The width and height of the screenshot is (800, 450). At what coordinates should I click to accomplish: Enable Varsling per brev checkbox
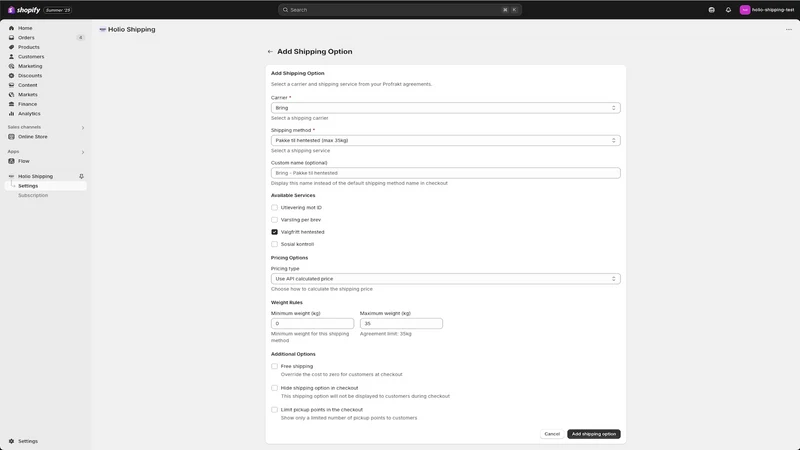tap(274, 220)
